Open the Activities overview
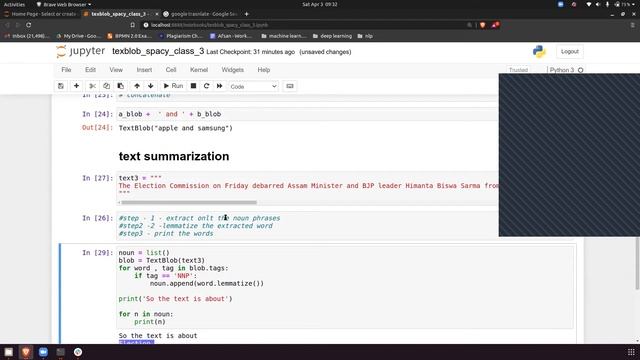The width and height of the screenshot is (640, 360). pos(14,4)
